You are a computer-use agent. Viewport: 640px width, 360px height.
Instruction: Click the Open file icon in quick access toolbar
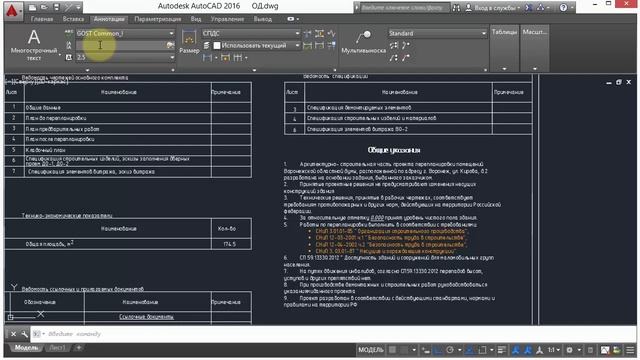44,7
